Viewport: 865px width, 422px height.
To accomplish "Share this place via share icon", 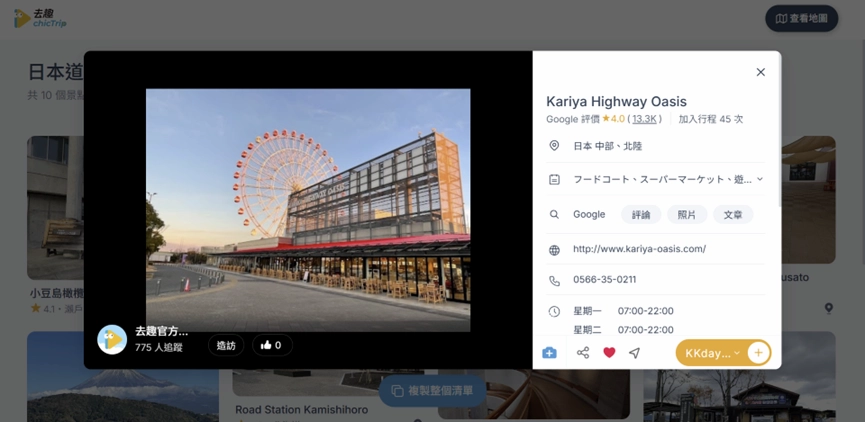I will point(583,353).
